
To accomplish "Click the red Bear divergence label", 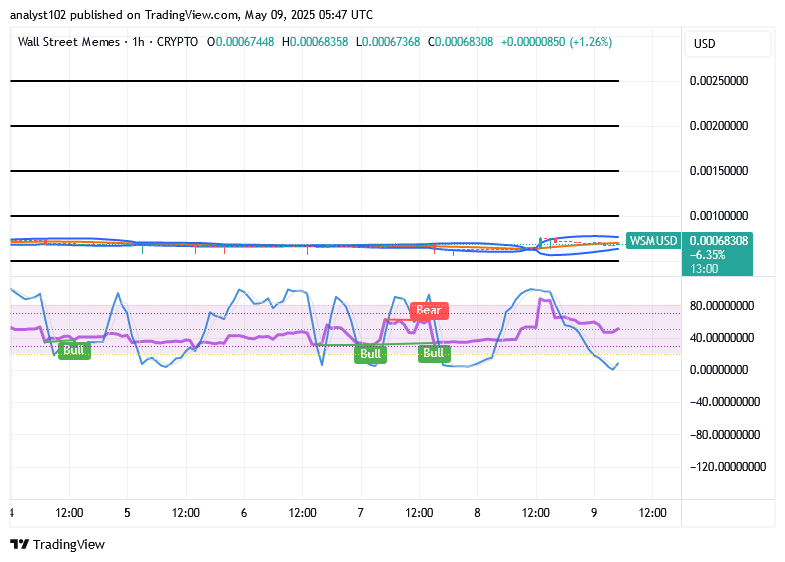I will pos(429,310).
